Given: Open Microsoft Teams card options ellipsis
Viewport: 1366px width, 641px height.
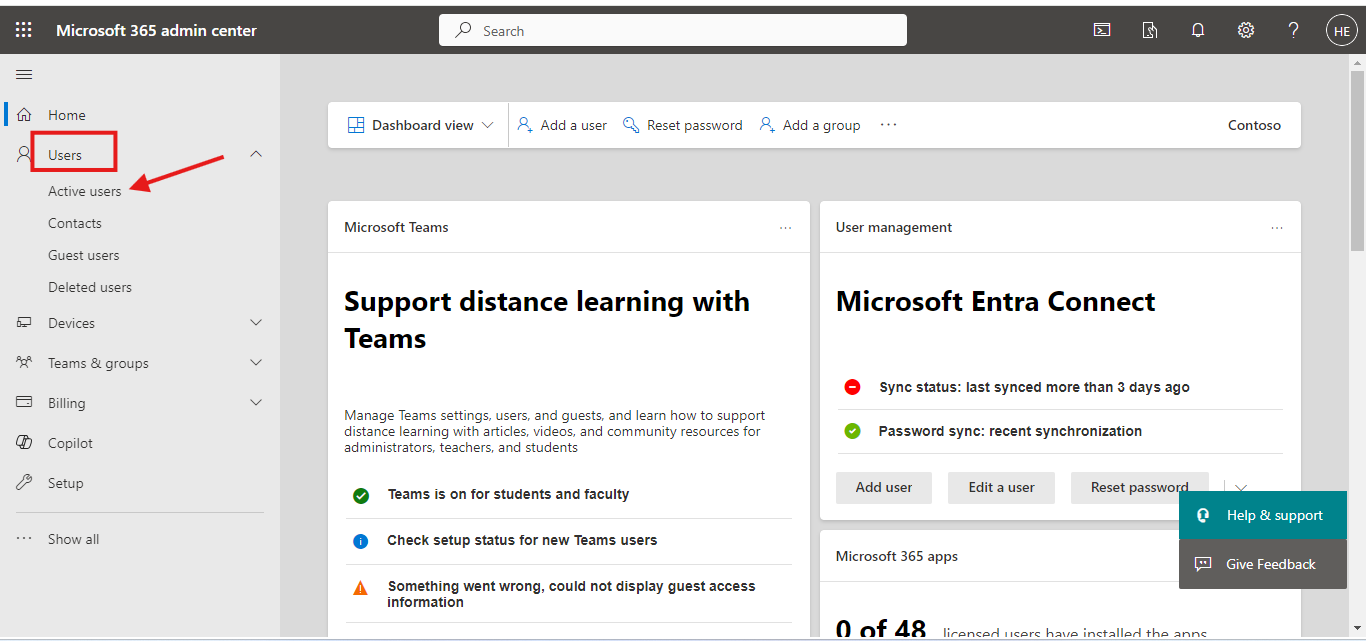Looking at the screenshot, I should pyautogui.click(x=786, y=228).
